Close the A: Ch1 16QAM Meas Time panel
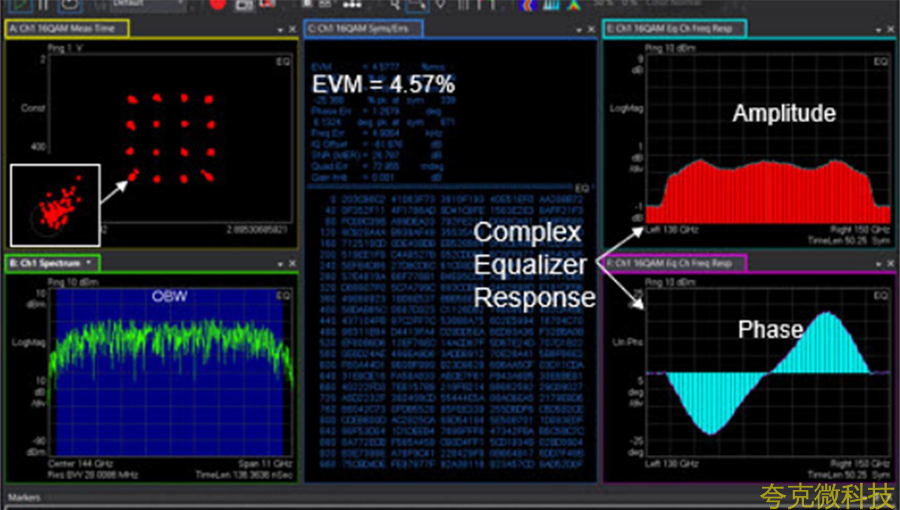The width and height of the screenshot is (900, 510). tap(290, 30)
